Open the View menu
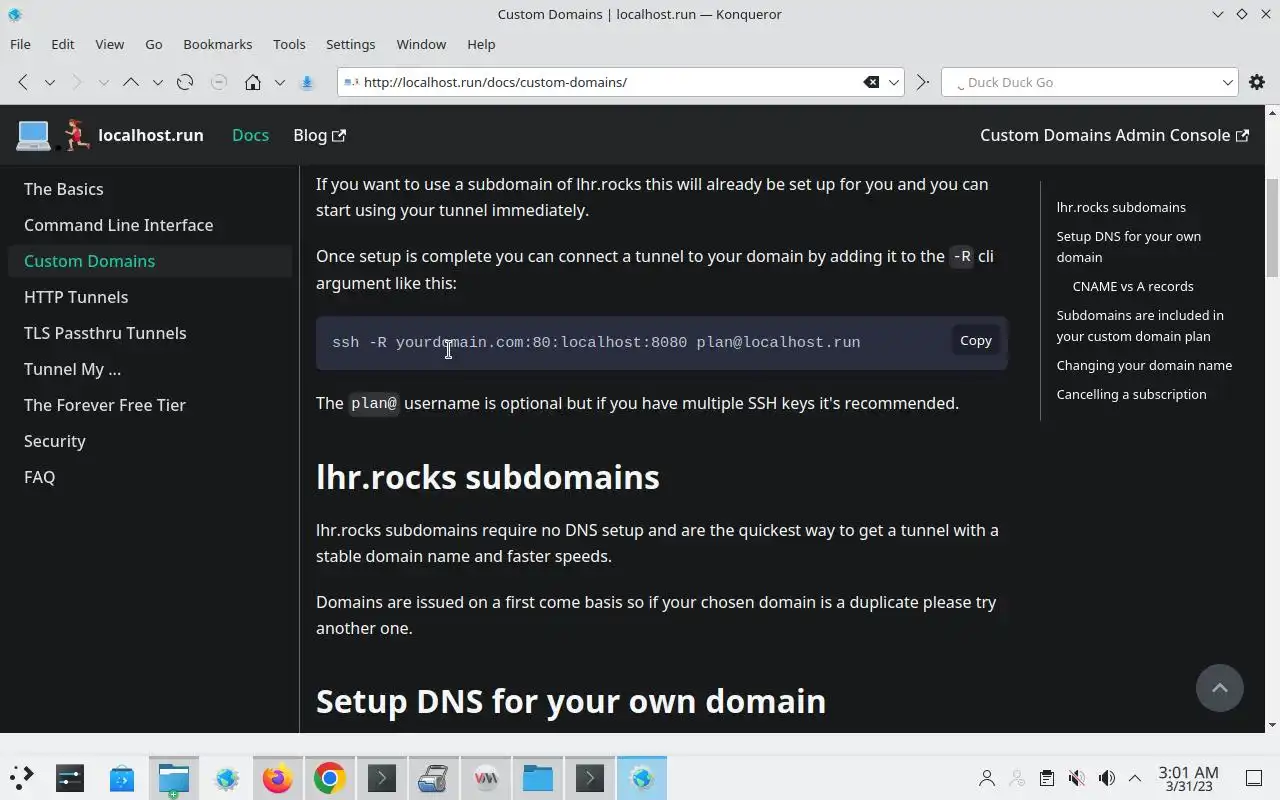This screenshot has height=800, width=1280. 110,44
